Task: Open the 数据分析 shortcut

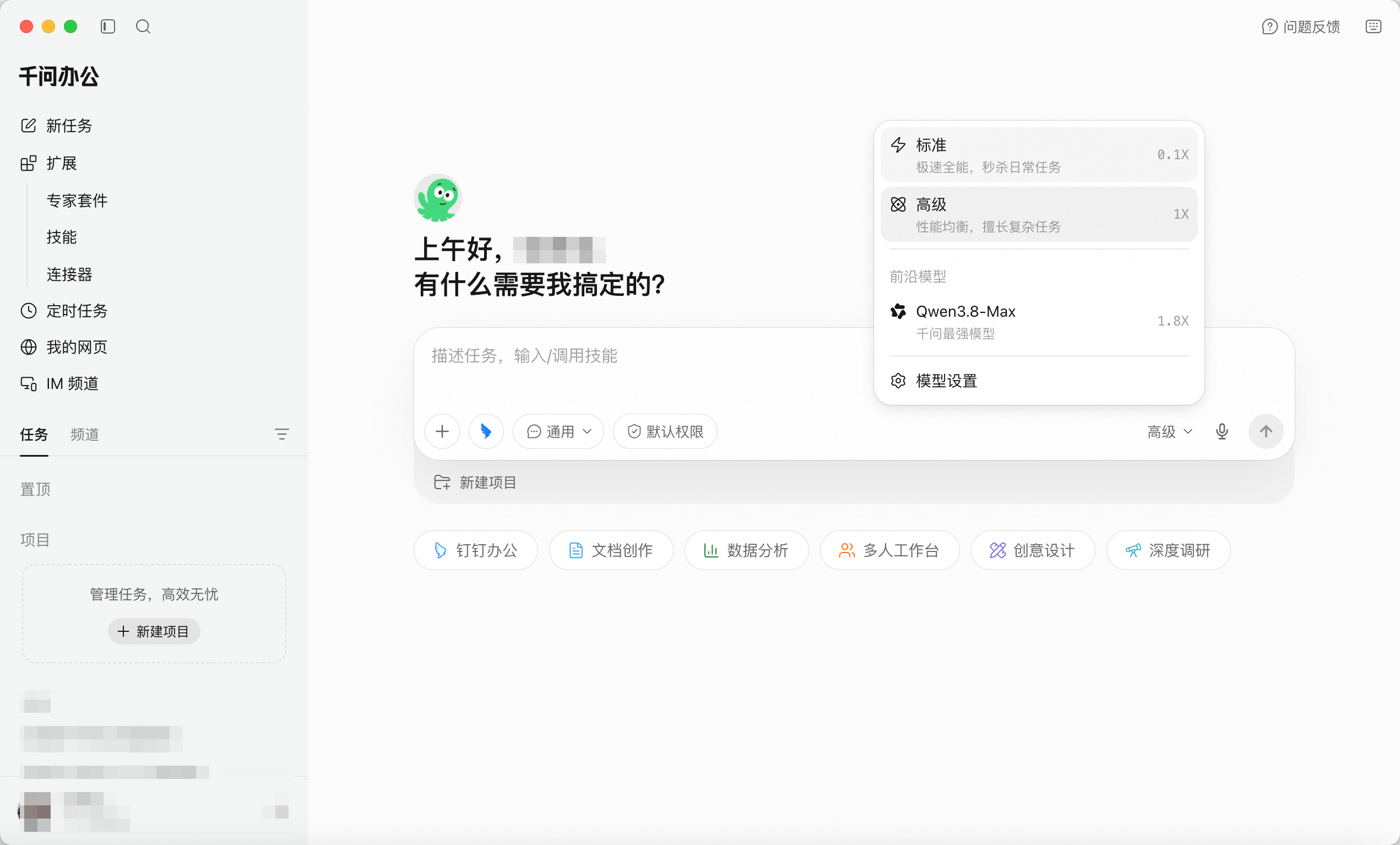Action: [747, 550]
